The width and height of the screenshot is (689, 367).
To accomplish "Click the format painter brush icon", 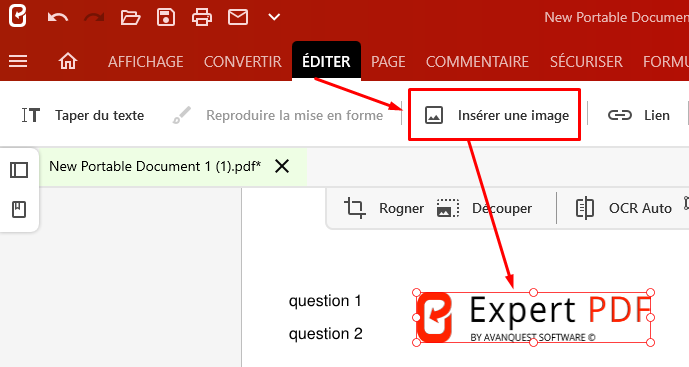I will pyautogui.click(x=181, y=115).
